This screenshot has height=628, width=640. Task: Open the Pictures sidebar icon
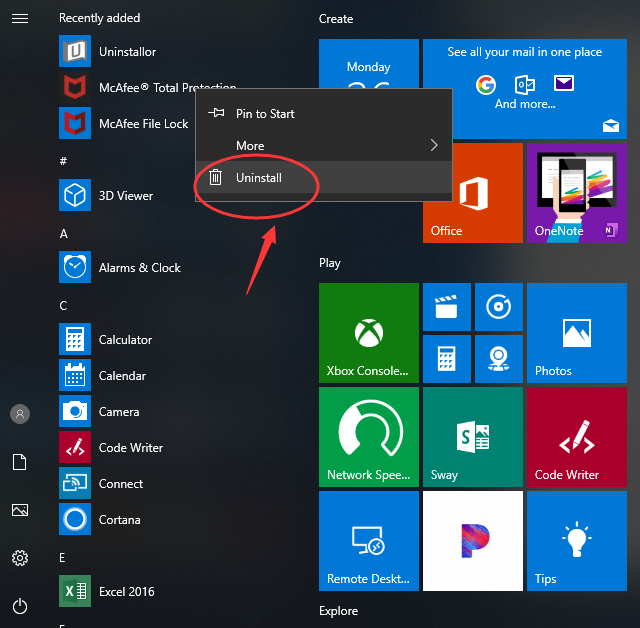[x=20, y=510]
